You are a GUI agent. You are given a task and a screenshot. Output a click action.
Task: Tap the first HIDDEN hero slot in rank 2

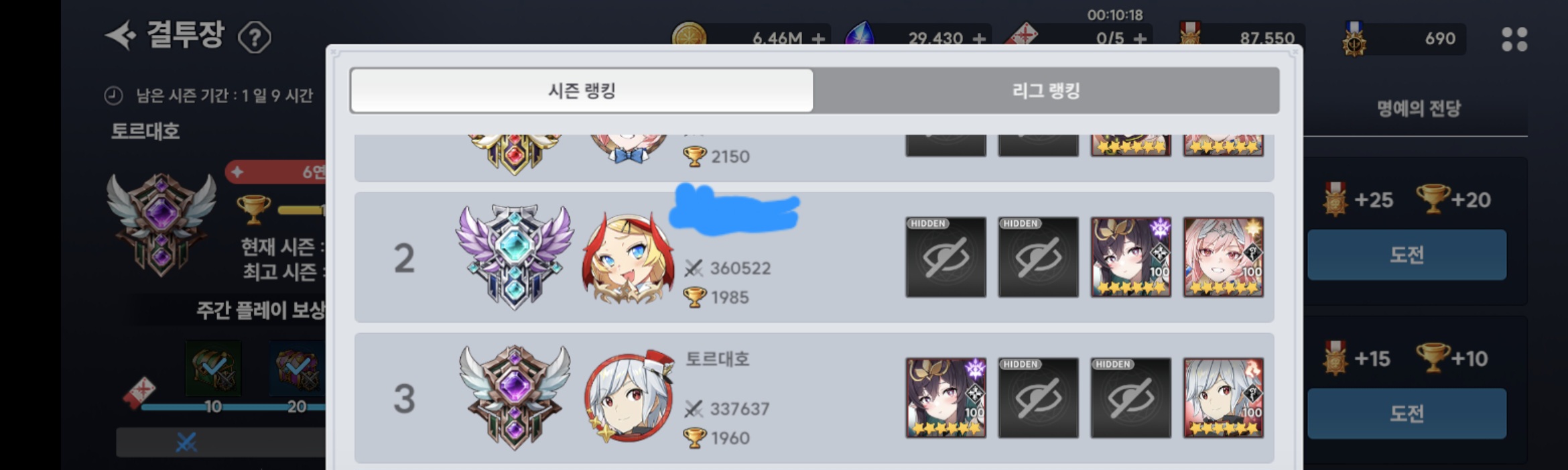(x=945, y=257)
